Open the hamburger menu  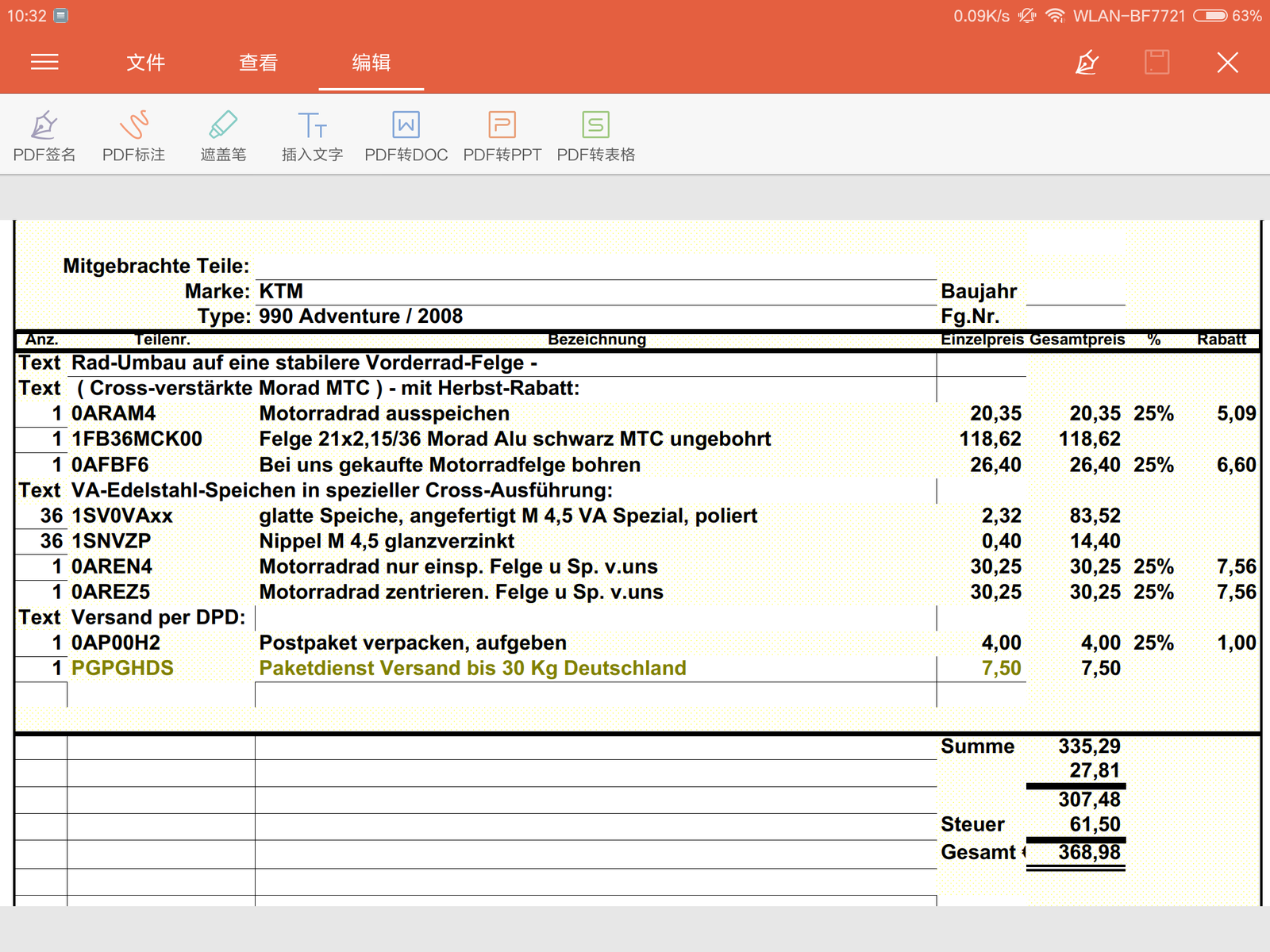(x=44, y=62)
